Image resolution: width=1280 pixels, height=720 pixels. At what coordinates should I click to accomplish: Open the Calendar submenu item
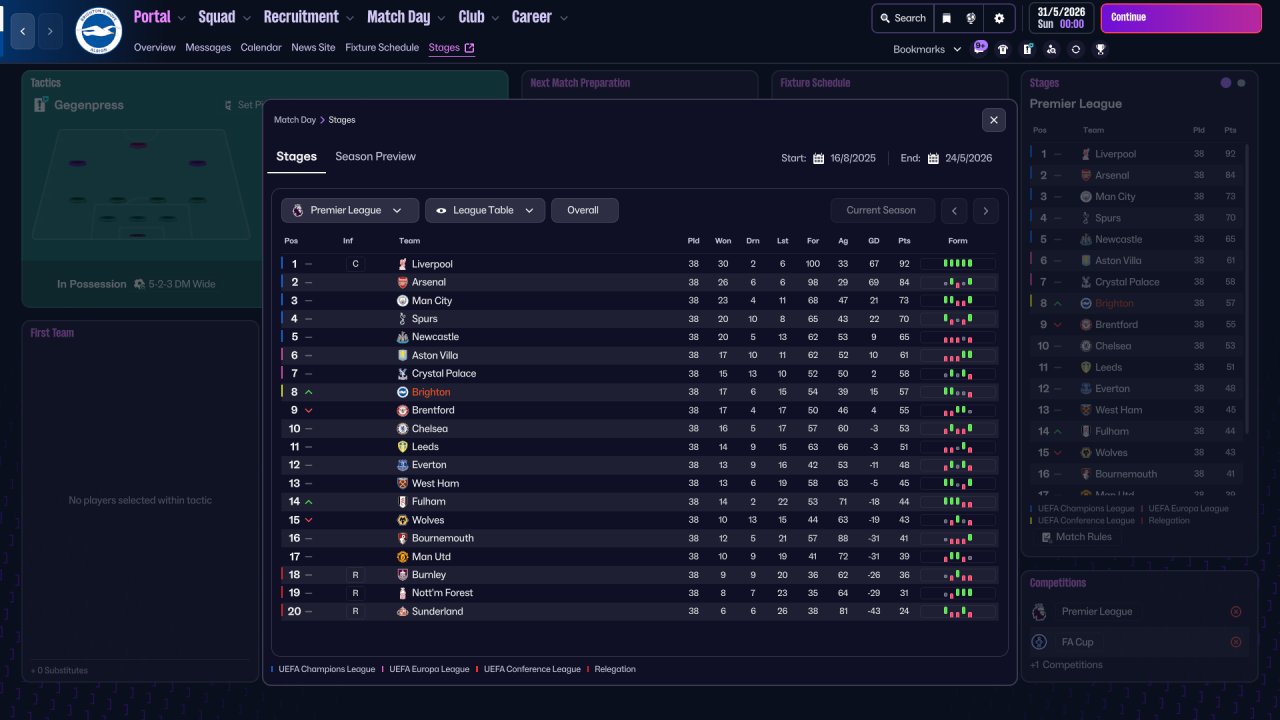[261, 48]
